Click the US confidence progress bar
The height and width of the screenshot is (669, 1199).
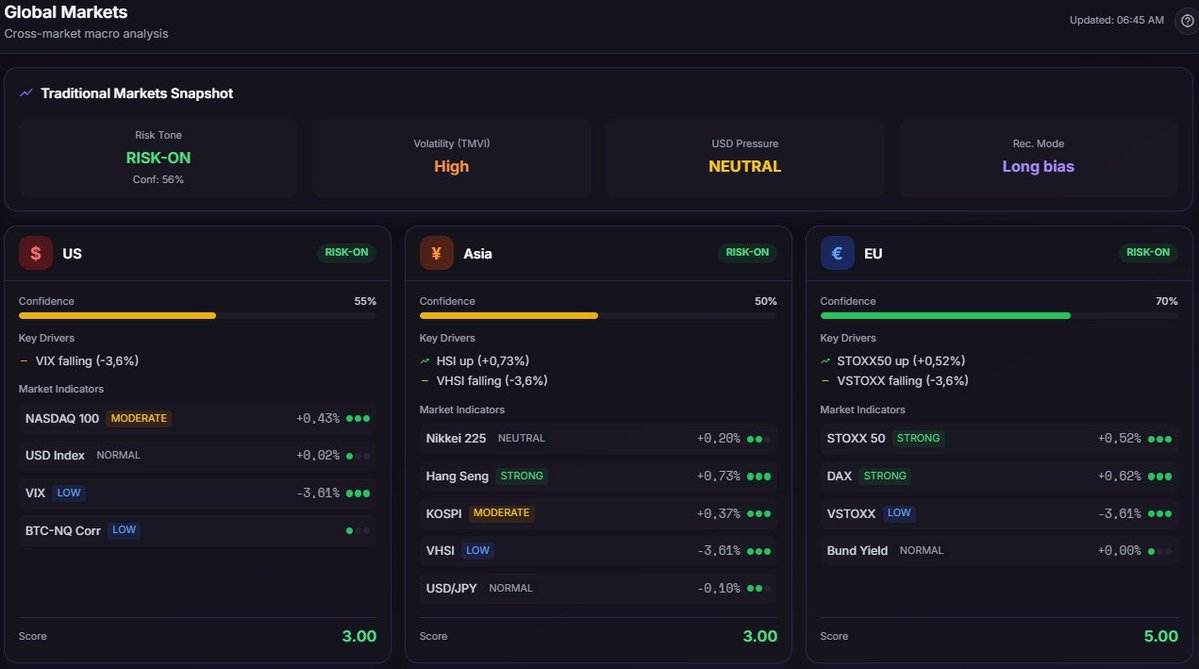(x=197, y=316)
